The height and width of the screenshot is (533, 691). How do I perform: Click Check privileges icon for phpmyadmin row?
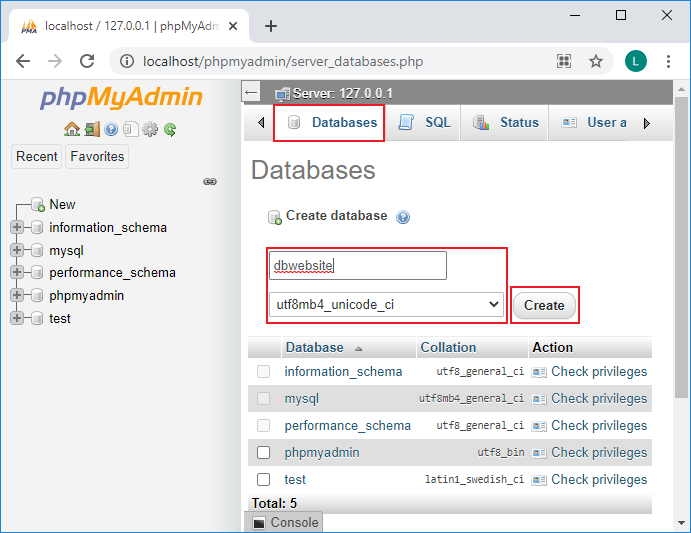(x=539, y=453)
